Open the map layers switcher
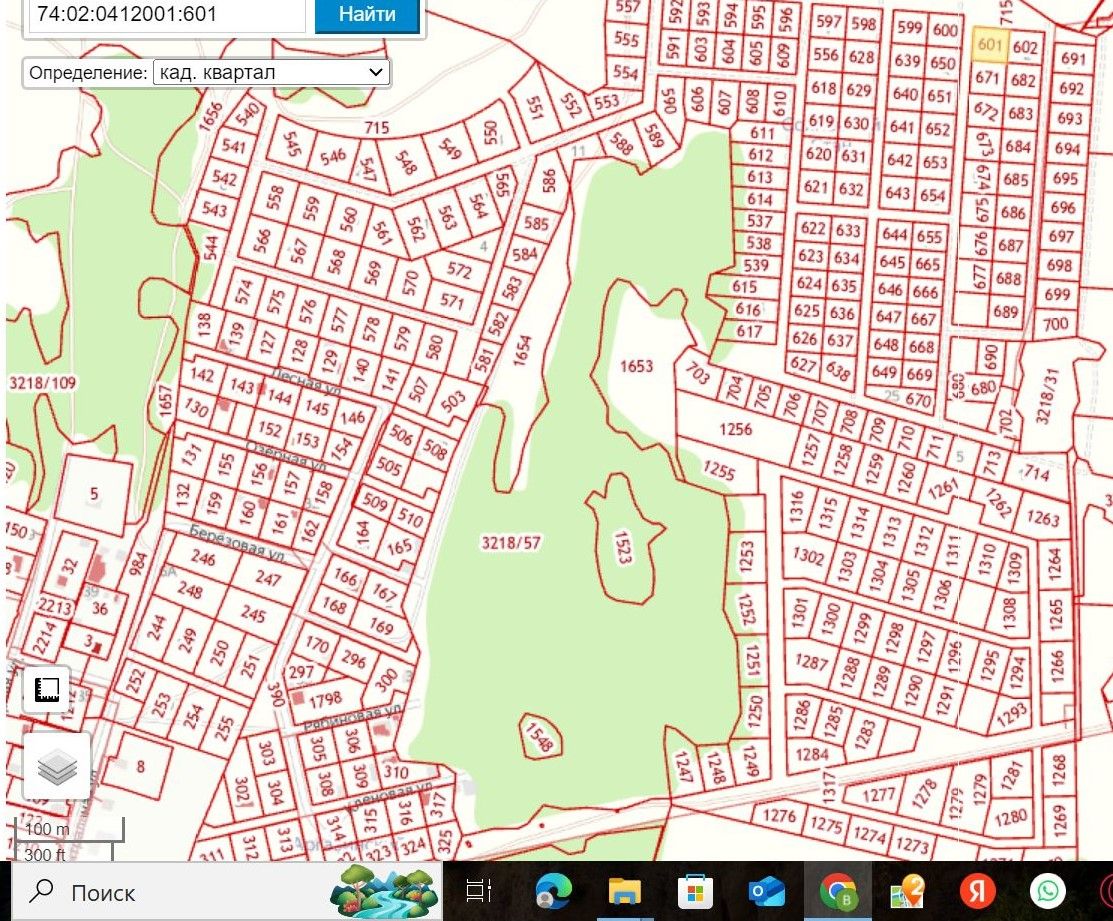 pyautogui.click(x=57, y=767)
